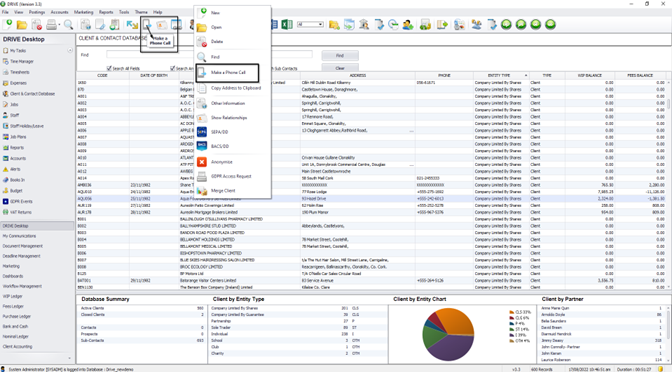Click the Find button beside search field
This screenshot has height=372, width=672.
[340, 56]
